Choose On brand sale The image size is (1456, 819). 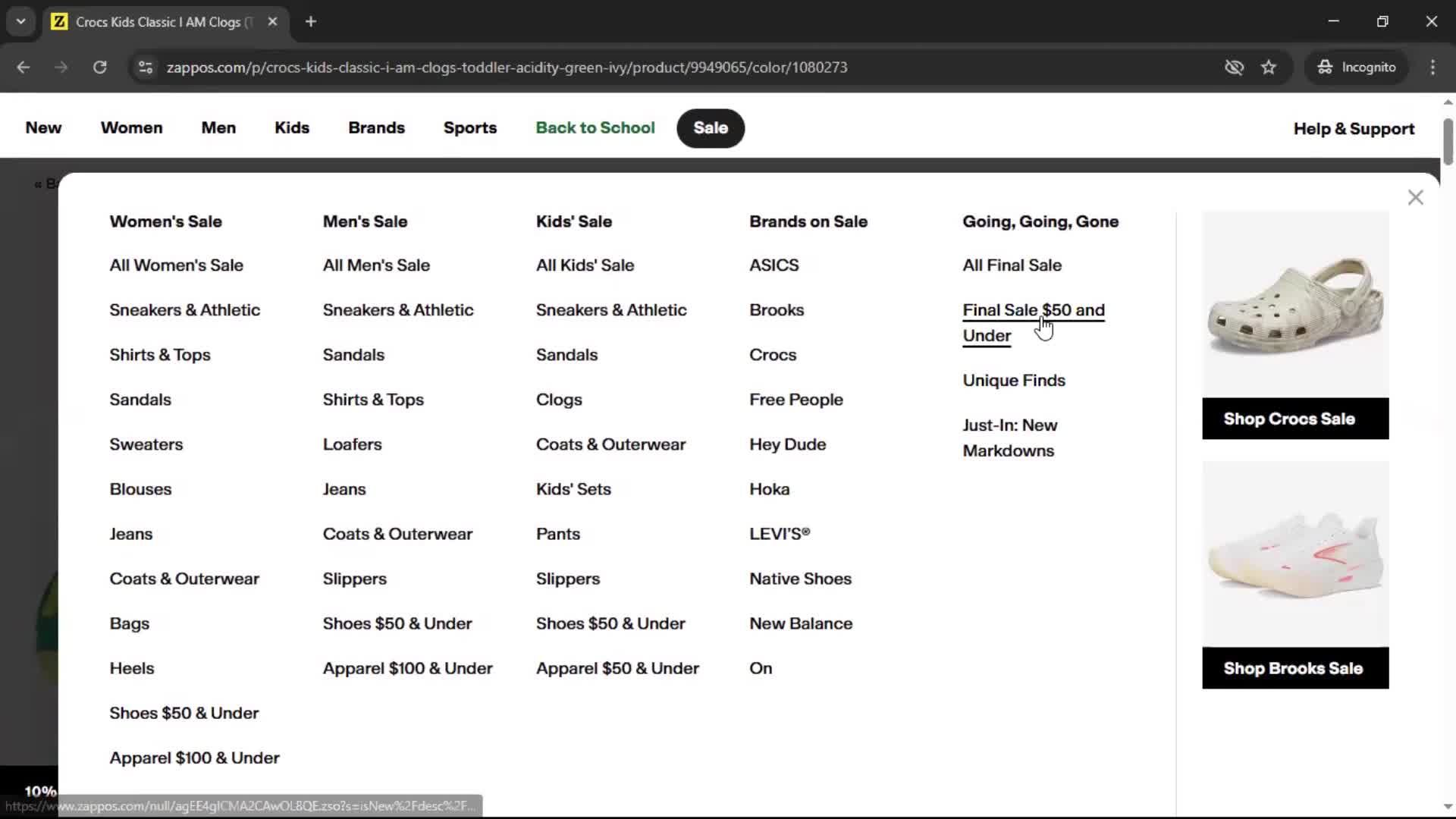(x=761, y=668)
